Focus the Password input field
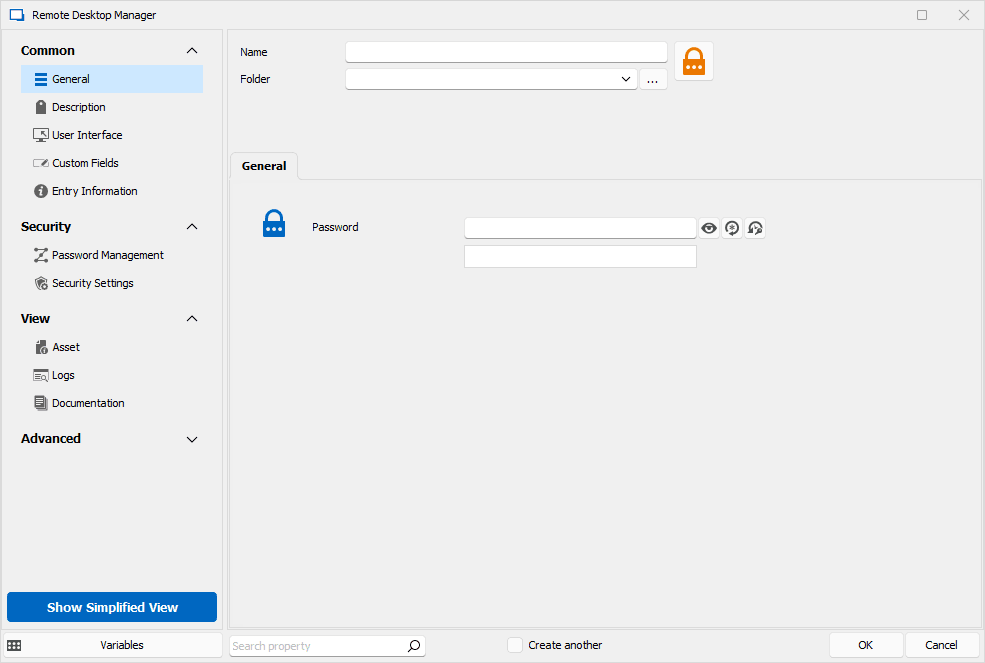The image size is (985, 663). point(580,227)
